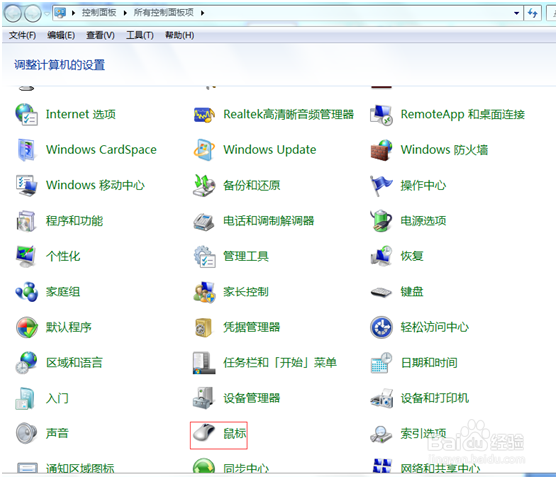Viewport: 558px width, 479px height.
Task: Click the 默认程序 icon
Action: (27, 327)
